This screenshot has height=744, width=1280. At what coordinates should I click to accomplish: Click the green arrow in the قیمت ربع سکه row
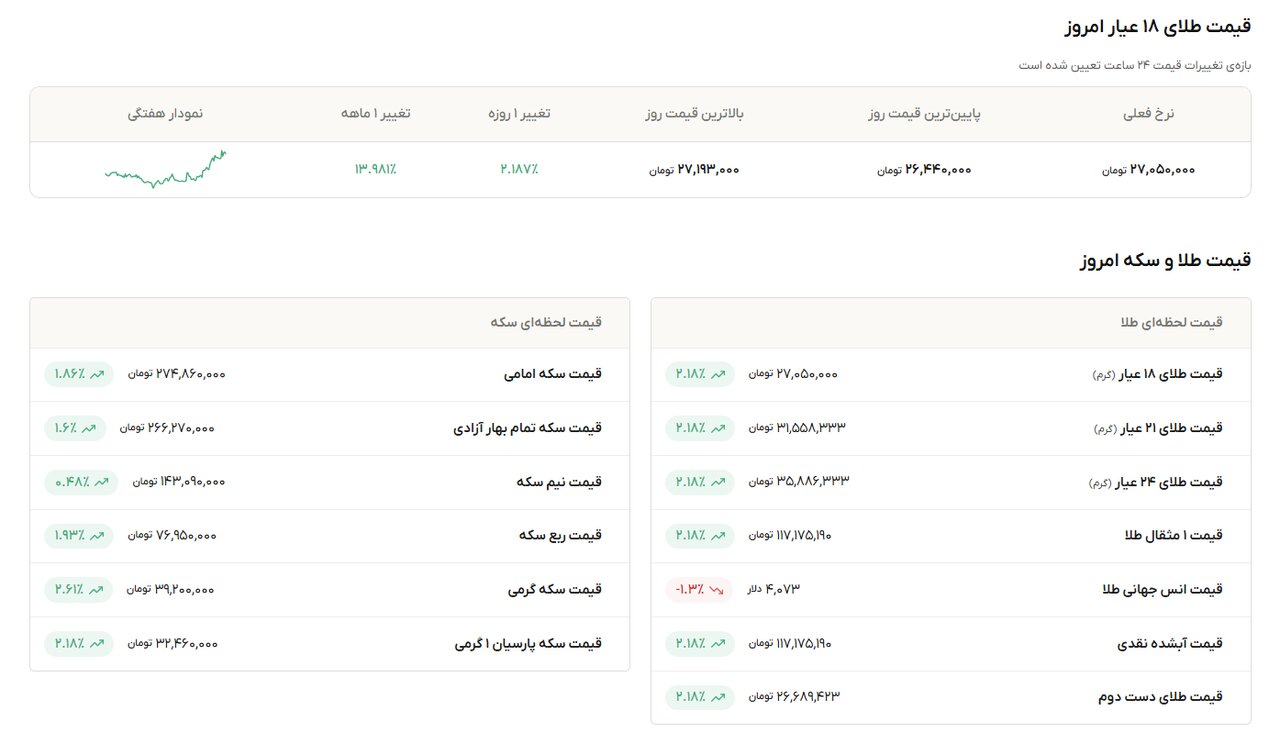pos(97,536)
